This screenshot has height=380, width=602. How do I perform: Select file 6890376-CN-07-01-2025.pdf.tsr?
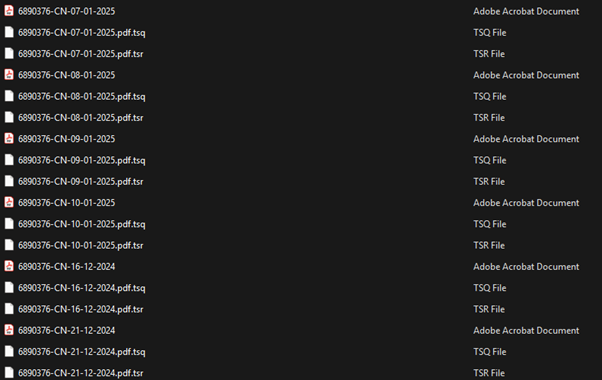(81, 54)
